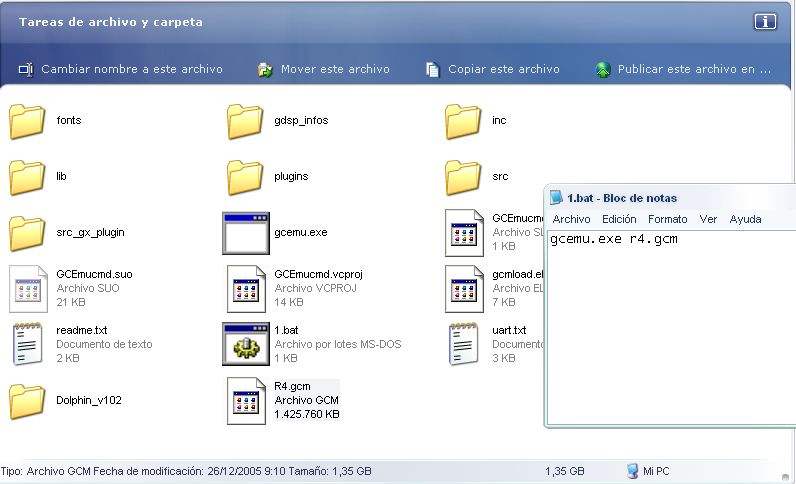
Task: Open the Ayuda menu in Notepad
Action: (x=745, y=219)
